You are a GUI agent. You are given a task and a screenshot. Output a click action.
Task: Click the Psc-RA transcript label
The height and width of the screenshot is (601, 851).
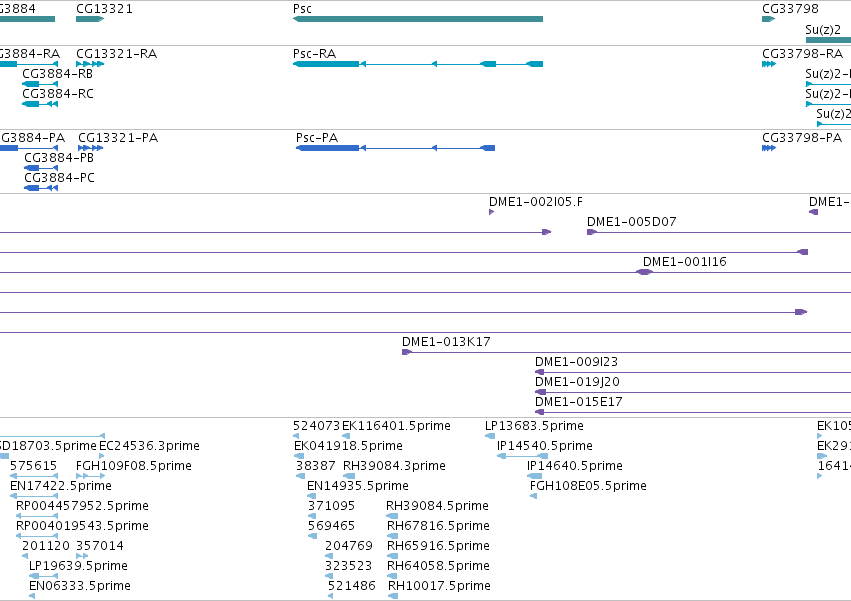pos(314,54)
